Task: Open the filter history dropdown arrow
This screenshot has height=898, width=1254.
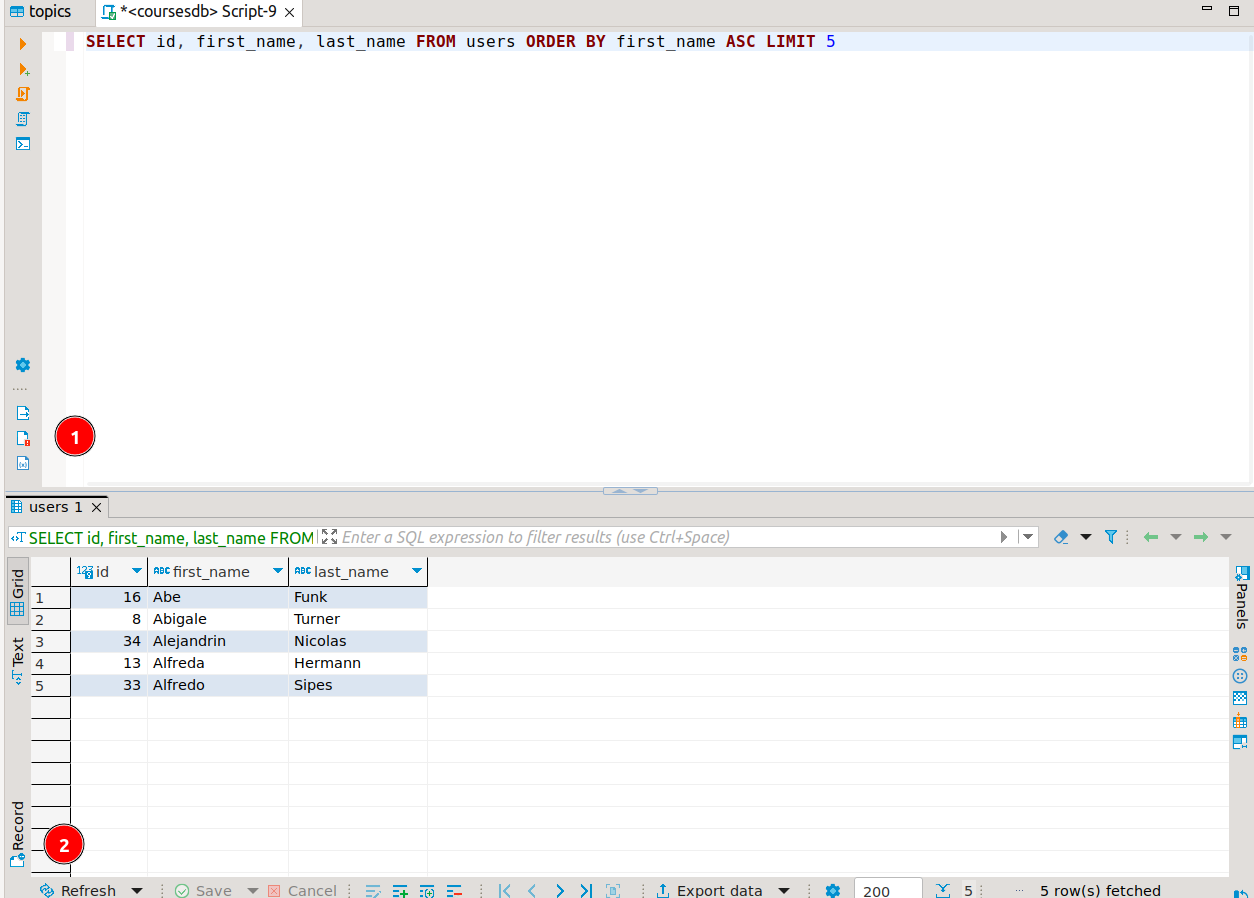Action: (x=1027, y=537)
